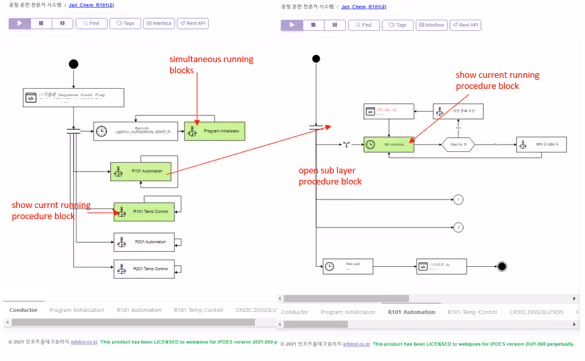Switch to Program Initialization tab in left panel
The height and width of the screenshot is (361, 585).
tap(77, 310)
